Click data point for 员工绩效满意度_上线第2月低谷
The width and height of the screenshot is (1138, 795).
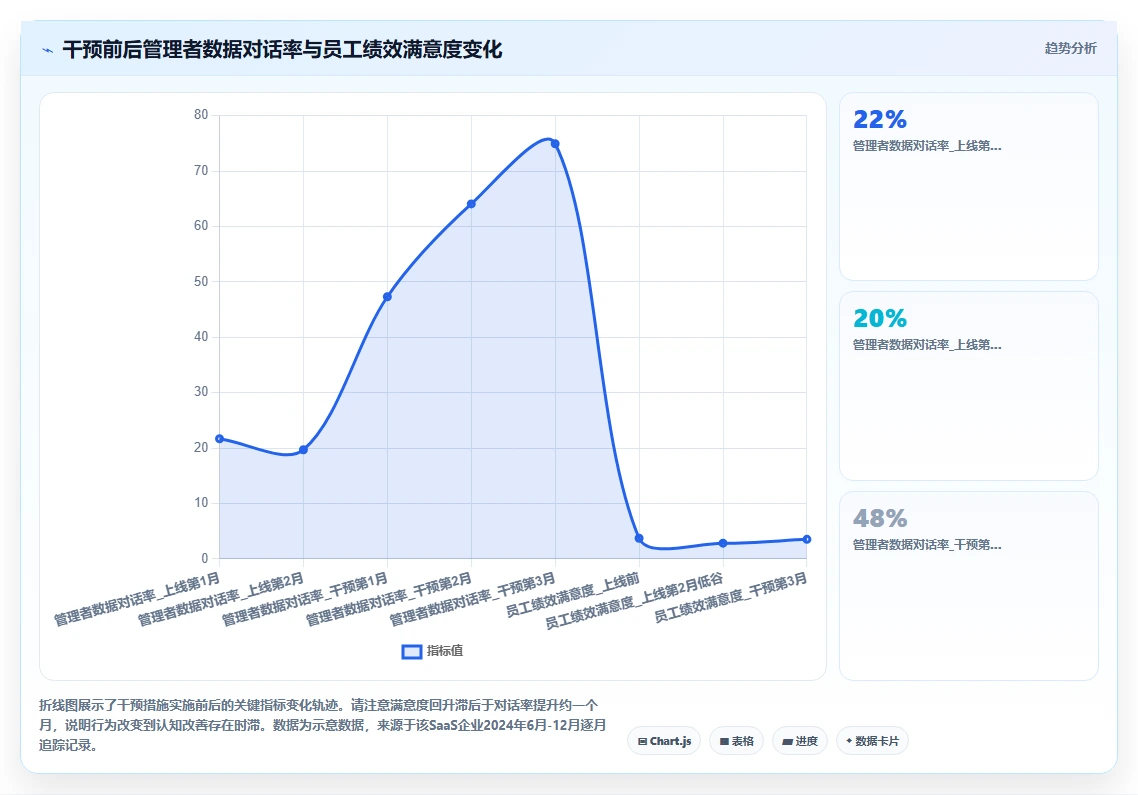point(723,543)
